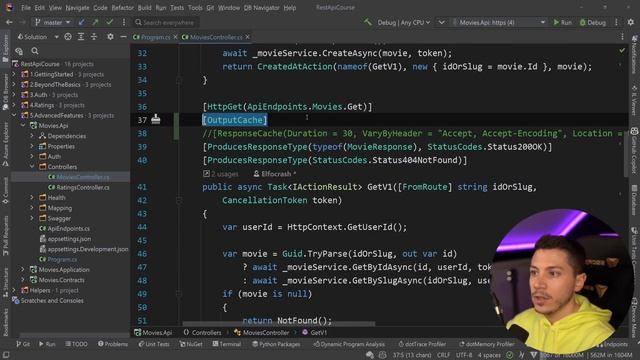Click the Search everywhere field
Image resolution: width=640 pixels, height=360 pixels.
pyautogui.click(x=168, y=22)
